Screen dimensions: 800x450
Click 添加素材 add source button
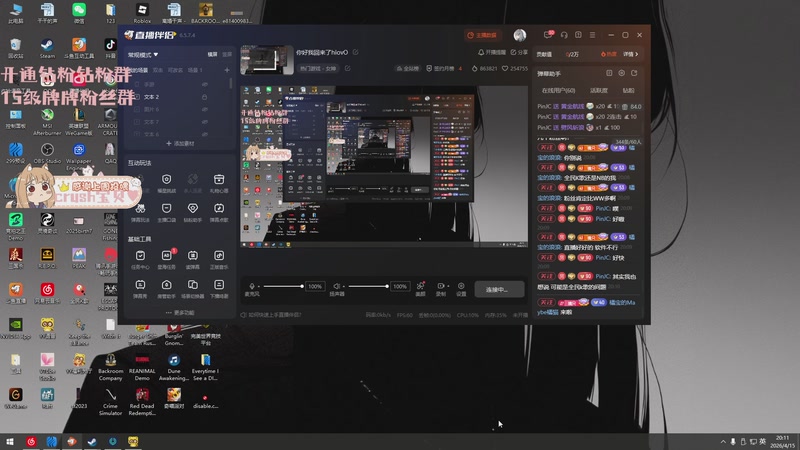tap(180, 144)
